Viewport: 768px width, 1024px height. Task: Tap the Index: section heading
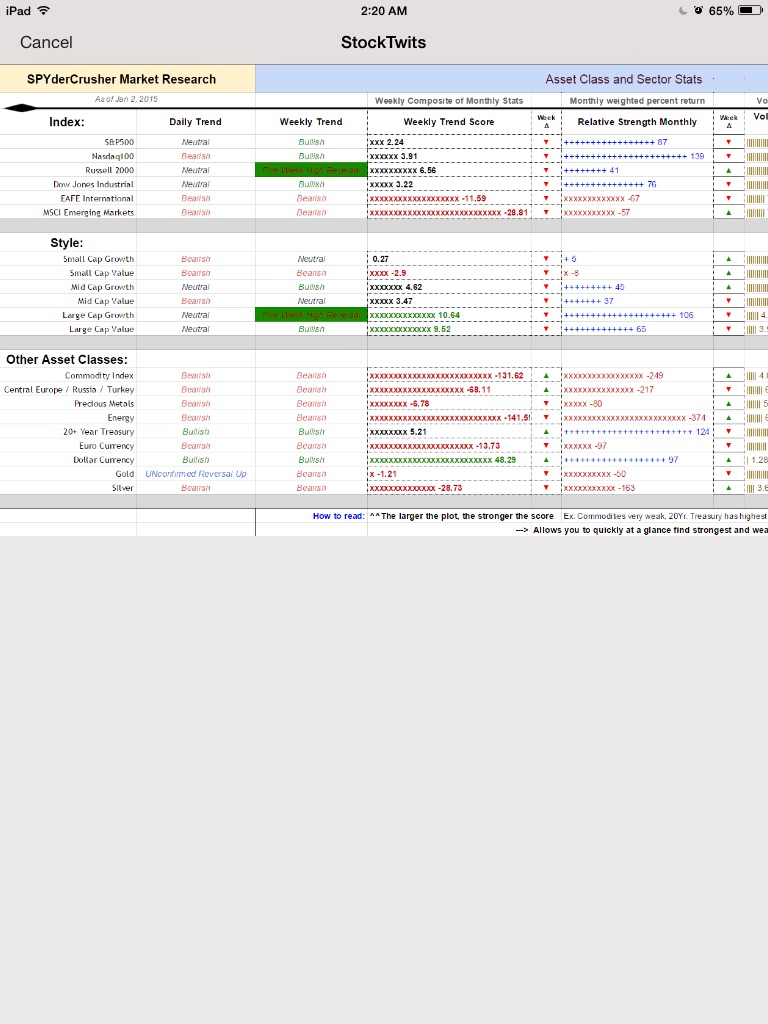67,122
